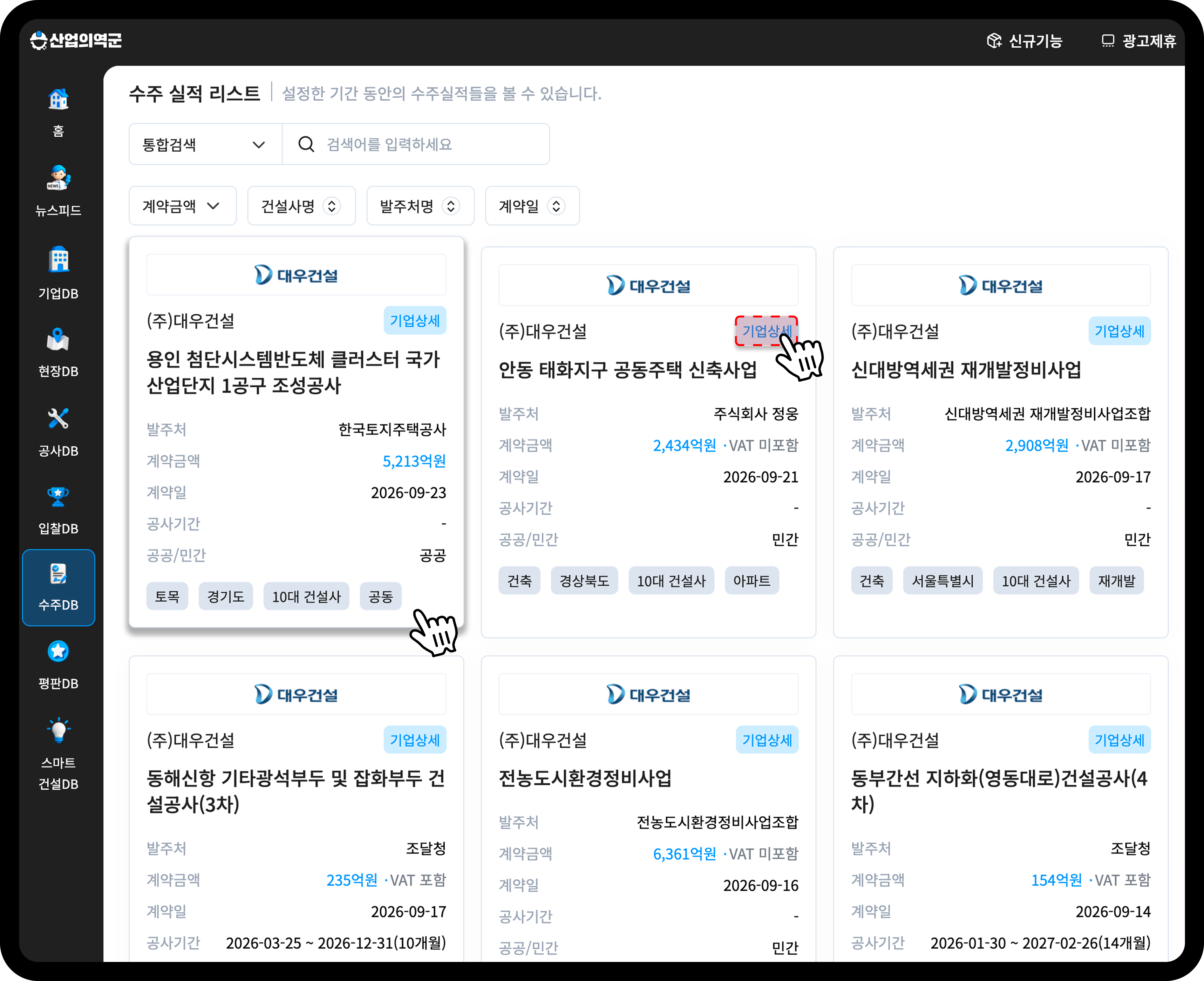Click 기업상세 on 안동 태화지구 card
The height and width of the screenshot is (981, 1204).
(767, 331)
